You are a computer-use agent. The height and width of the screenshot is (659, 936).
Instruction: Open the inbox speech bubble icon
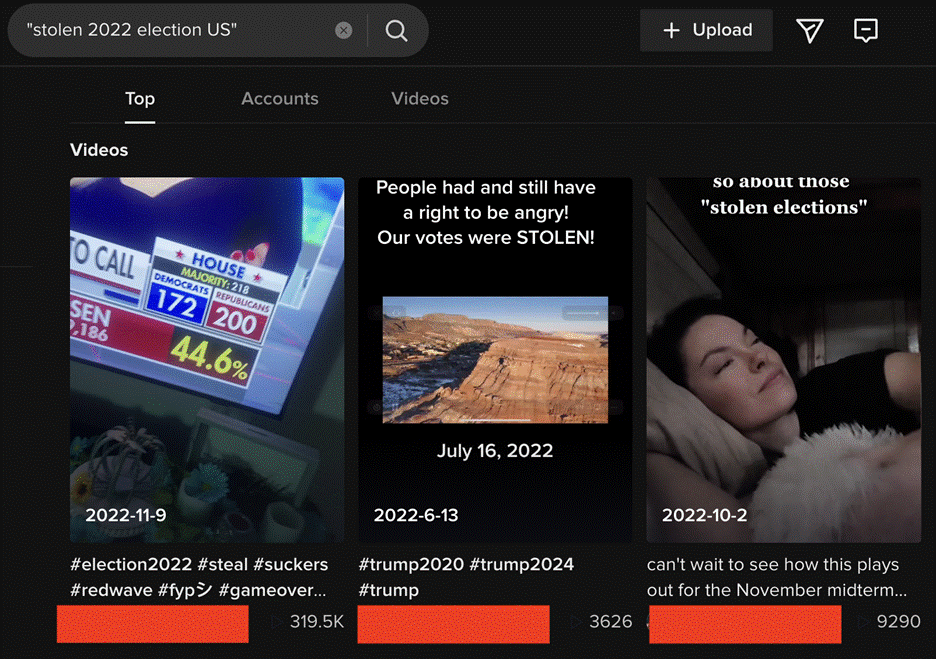pos(866,31)
